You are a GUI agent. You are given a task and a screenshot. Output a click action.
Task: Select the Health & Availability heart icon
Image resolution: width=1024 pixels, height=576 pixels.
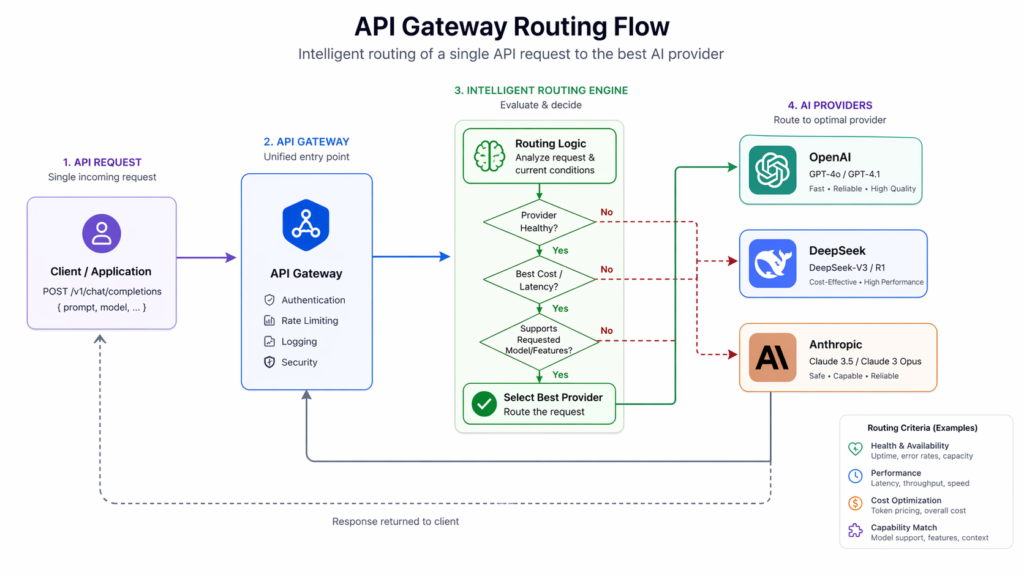(855, 449)
